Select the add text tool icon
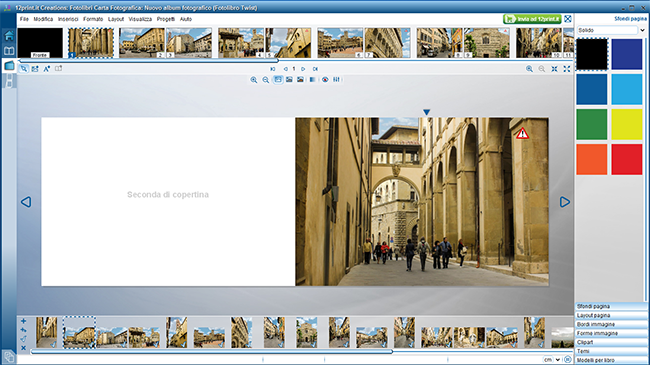The image size is (650, 365). click(46, 69)
